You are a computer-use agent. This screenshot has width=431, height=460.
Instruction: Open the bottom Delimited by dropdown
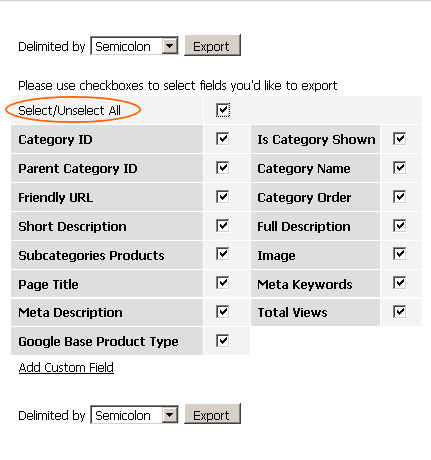point(134,415)
